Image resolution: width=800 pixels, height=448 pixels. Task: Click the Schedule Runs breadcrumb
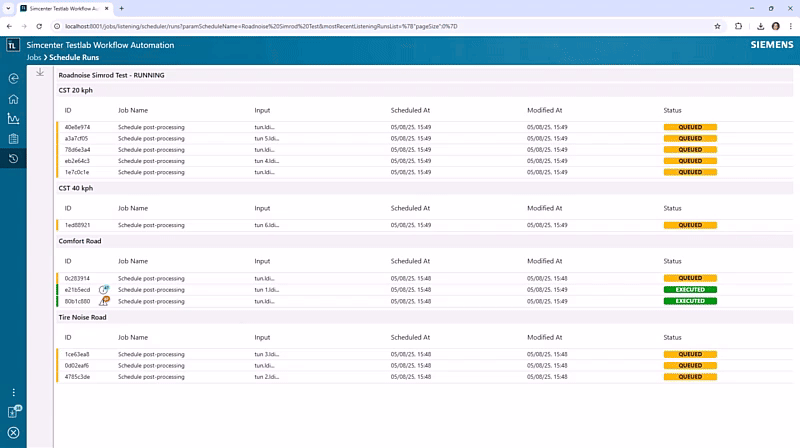click(74, 57)
